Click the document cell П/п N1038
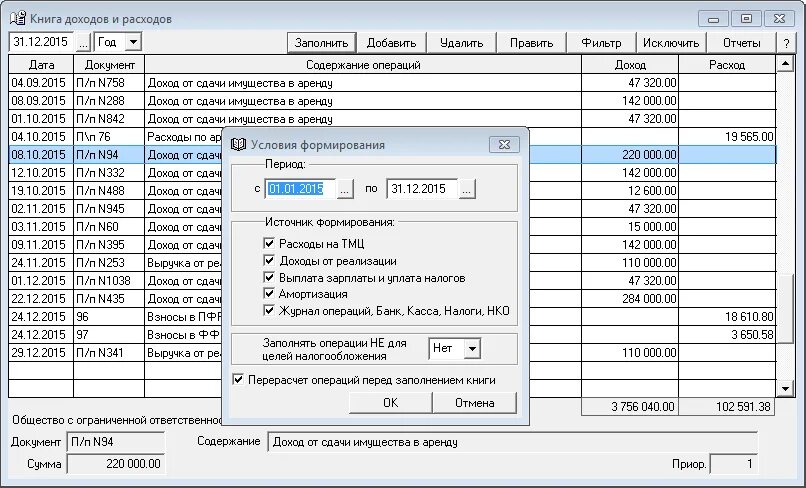The width and height of the screenshot is (806, 488). click(x=109, y=281)
